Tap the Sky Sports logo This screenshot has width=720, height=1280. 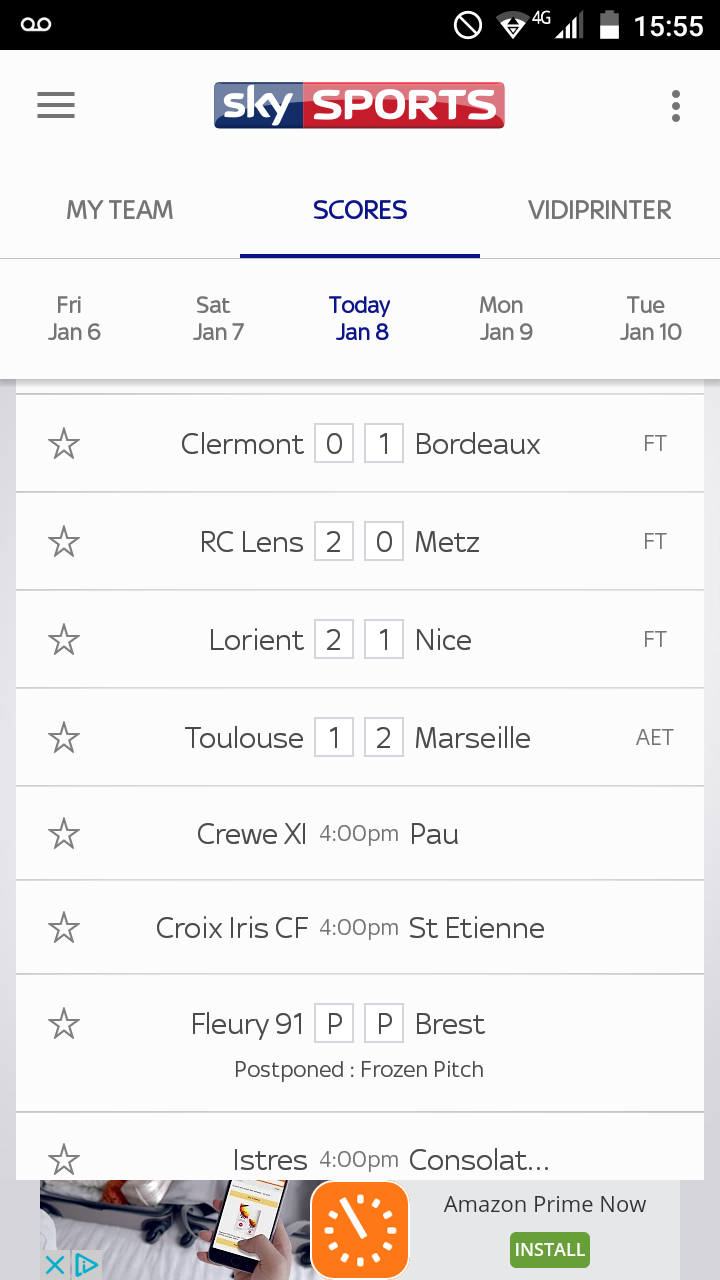pos(359,105)
